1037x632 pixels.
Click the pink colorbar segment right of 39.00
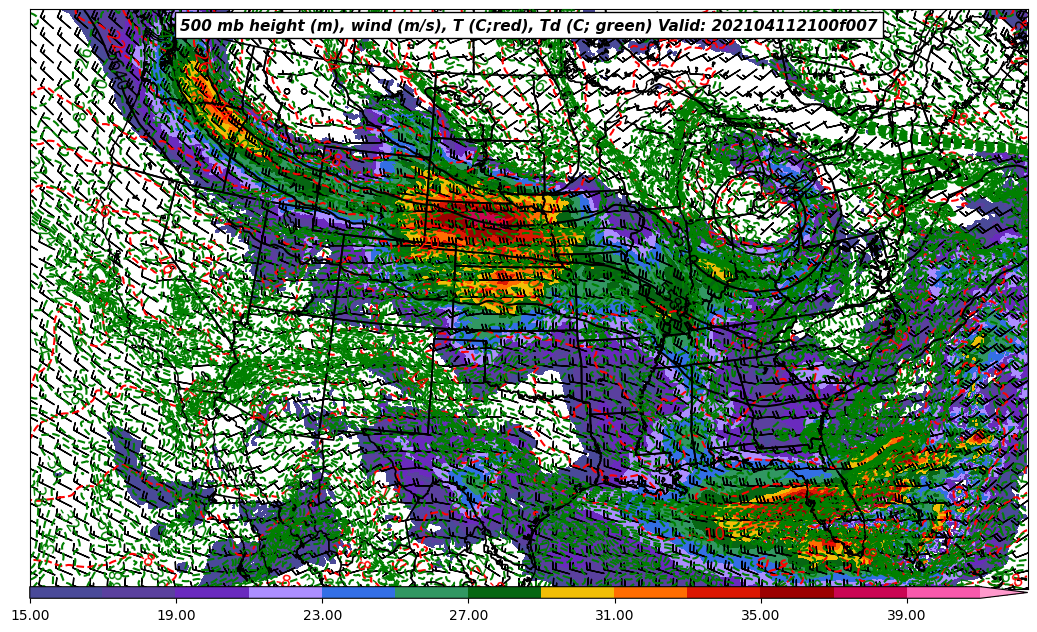coord(942,593)
